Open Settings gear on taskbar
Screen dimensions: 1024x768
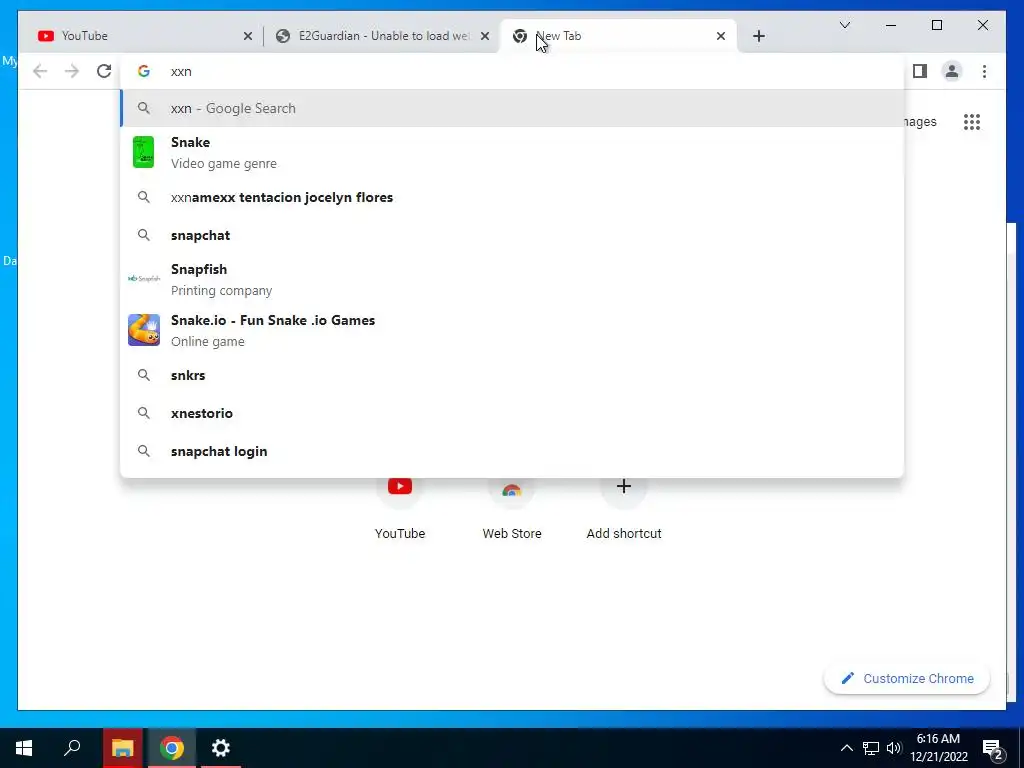tap(221, 748)
